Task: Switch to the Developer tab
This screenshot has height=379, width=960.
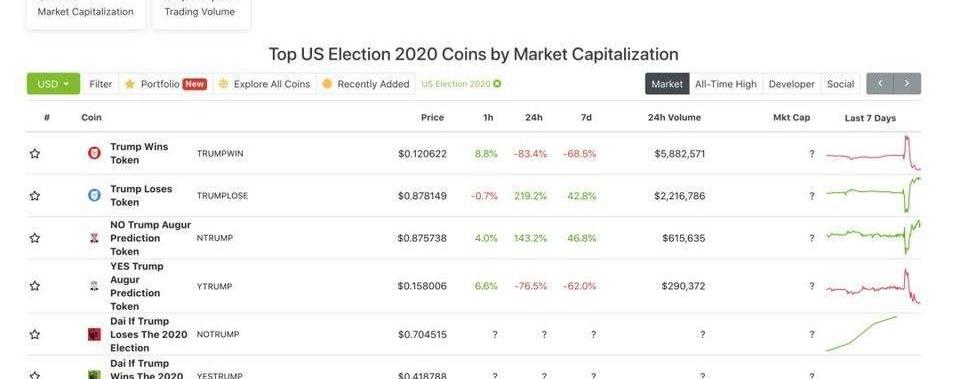Action: pos(791,84)
